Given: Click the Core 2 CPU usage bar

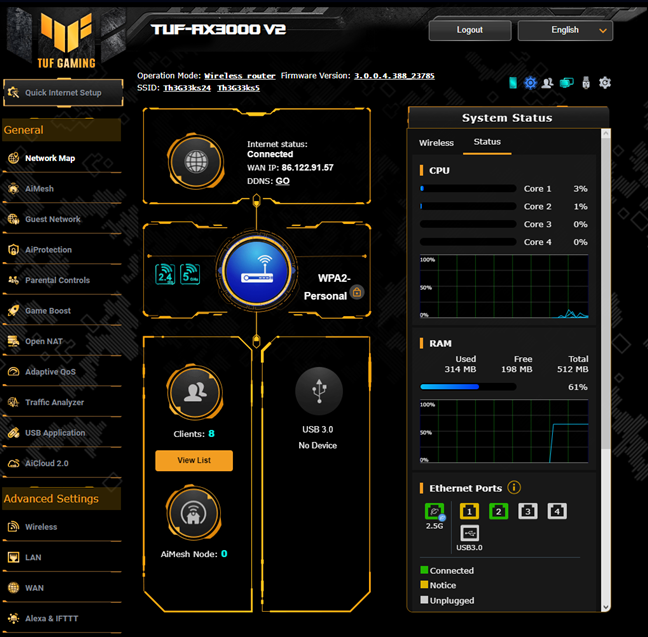Looking at the screenshot, I should coord(468,206).
